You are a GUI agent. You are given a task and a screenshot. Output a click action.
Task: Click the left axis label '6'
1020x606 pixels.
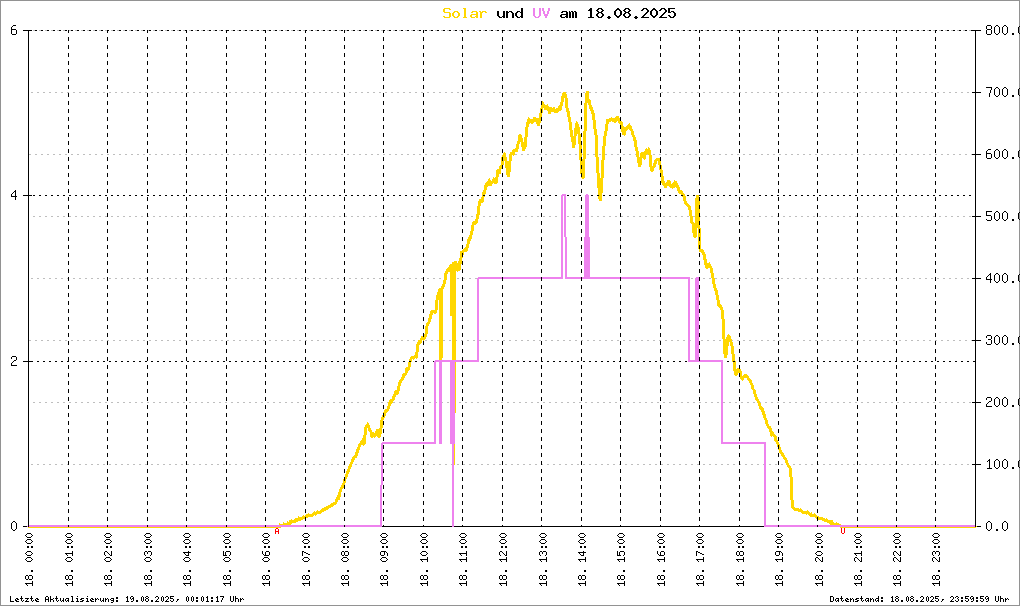point(14,30)
